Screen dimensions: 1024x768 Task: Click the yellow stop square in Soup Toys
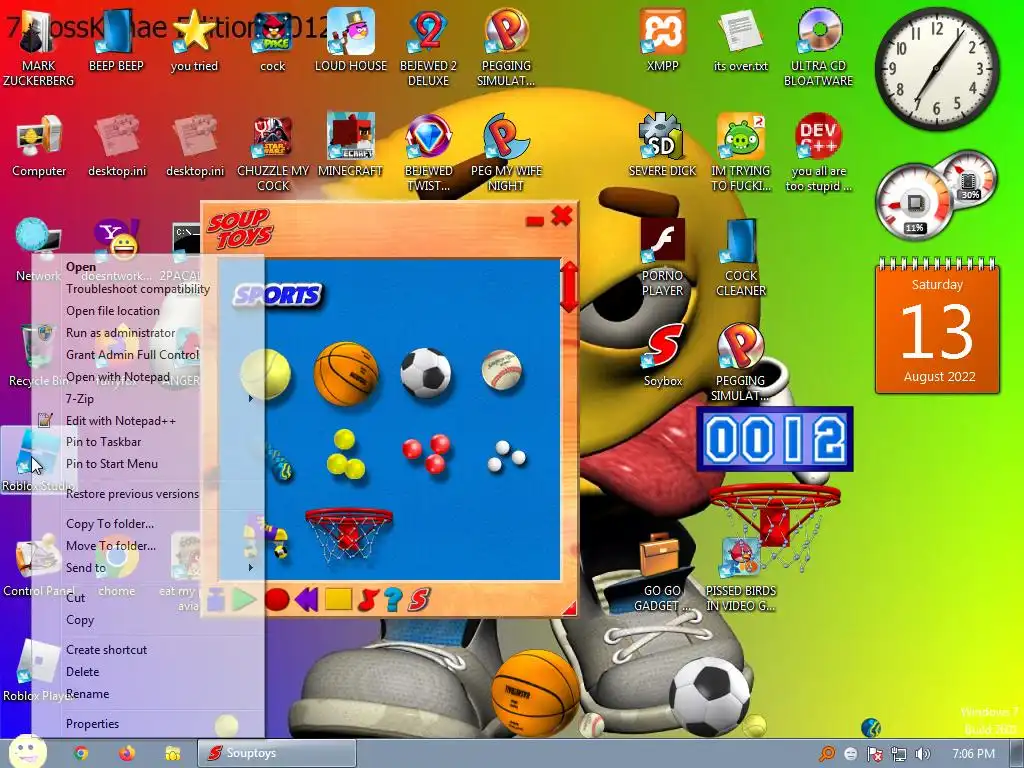tap(338, 599)
